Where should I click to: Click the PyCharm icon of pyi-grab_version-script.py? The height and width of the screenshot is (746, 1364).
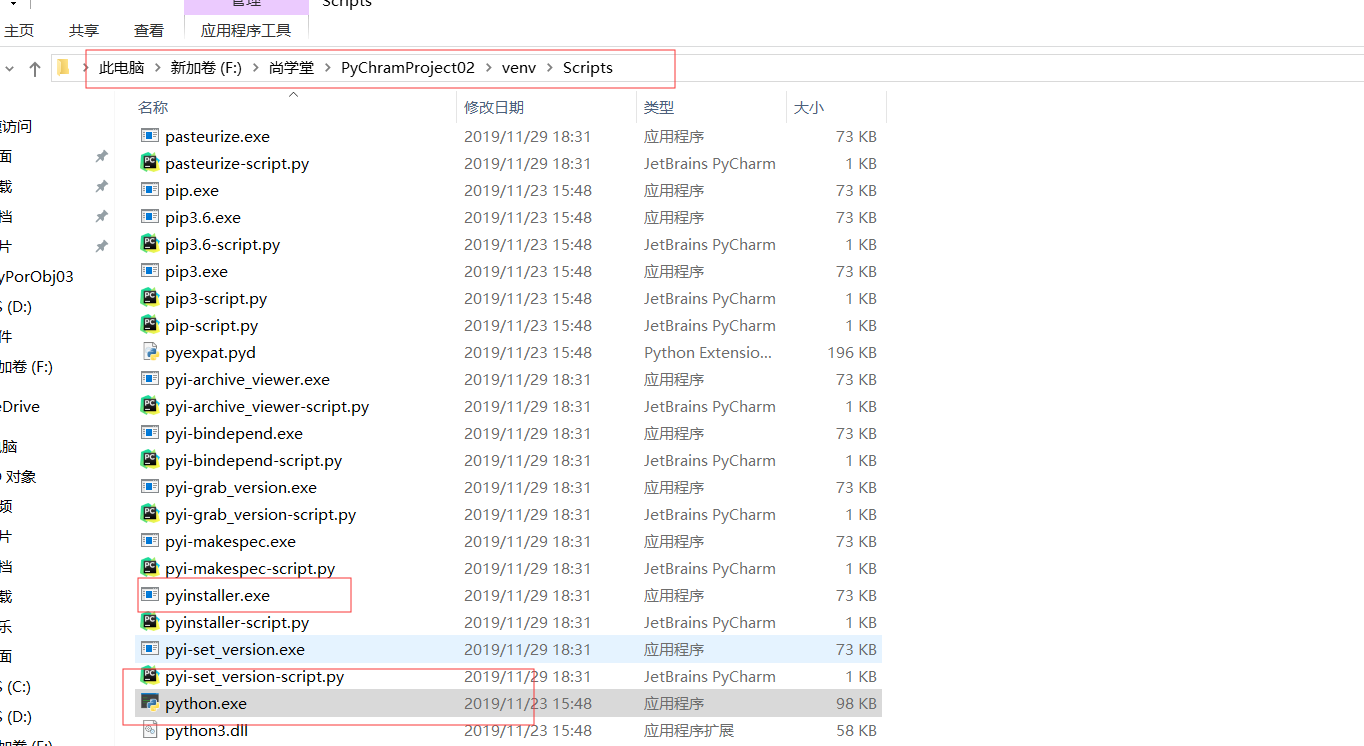tap(150, 514)
